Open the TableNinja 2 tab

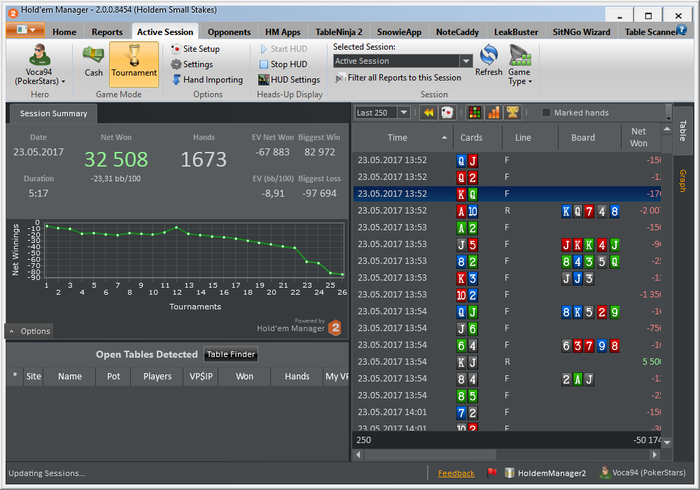[x=339, y=32]
